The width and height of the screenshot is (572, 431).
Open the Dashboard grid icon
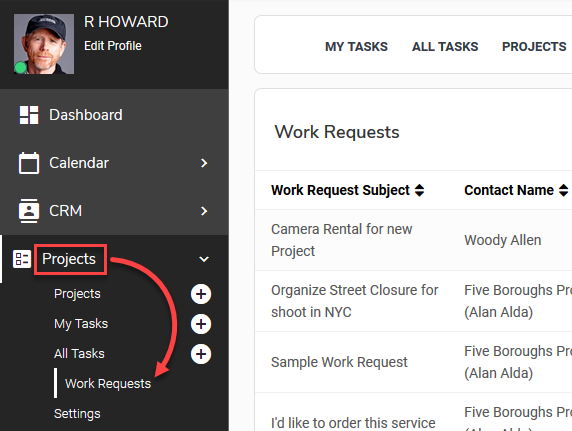(x=29, y=115)
